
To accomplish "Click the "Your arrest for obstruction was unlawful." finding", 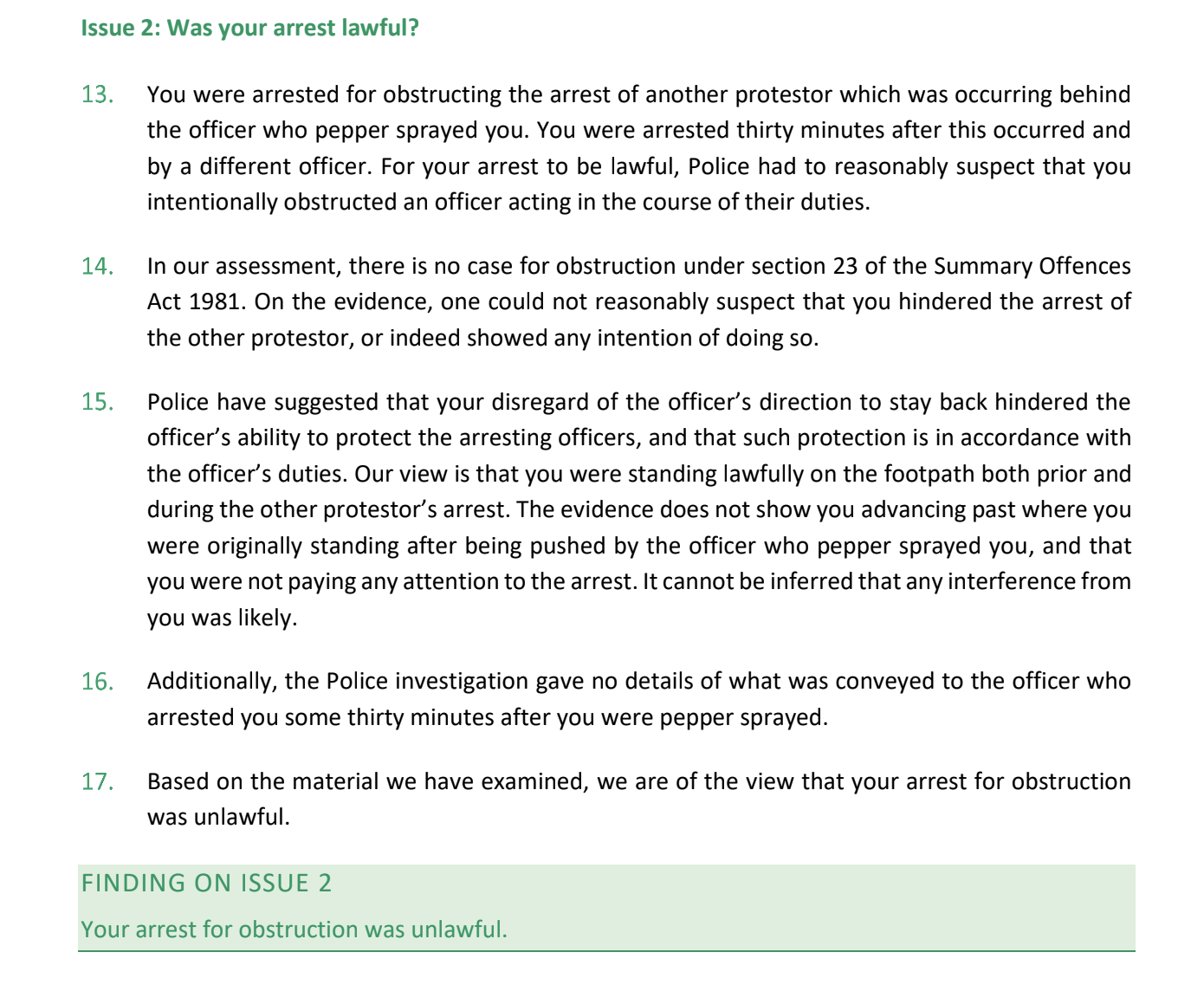I will pos(294,929).
